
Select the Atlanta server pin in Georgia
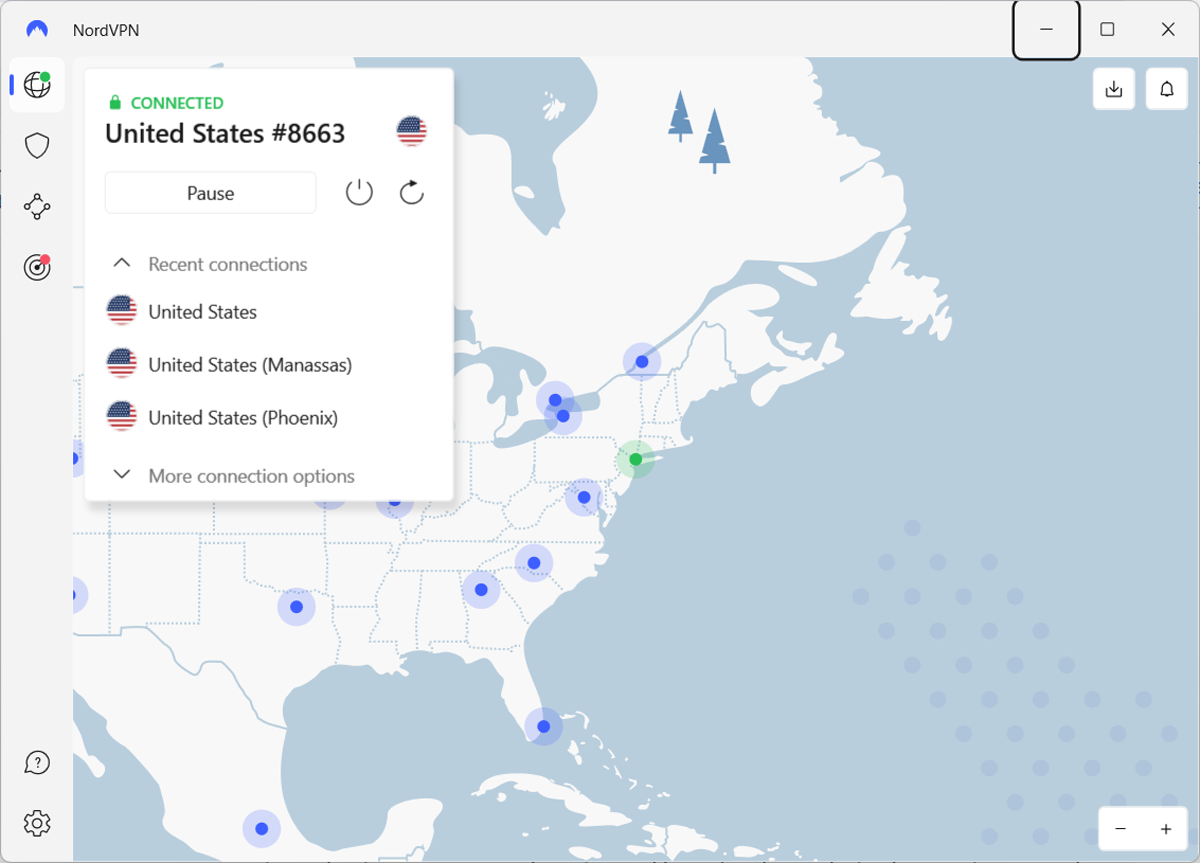point(481,590)
